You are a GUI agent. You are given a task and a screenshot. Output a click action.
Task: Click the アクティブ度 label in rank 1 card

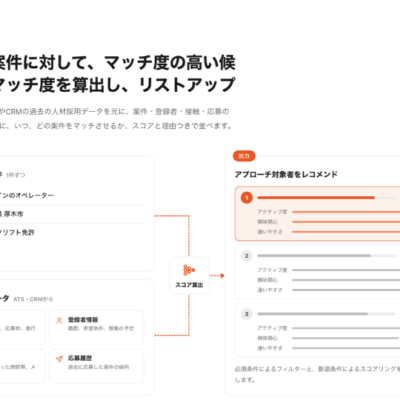272,212
